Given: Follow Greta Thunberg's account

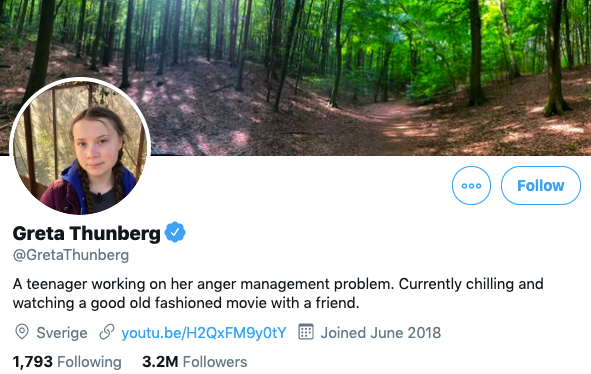Looking at the screenshot, I should tap(540, 185).
